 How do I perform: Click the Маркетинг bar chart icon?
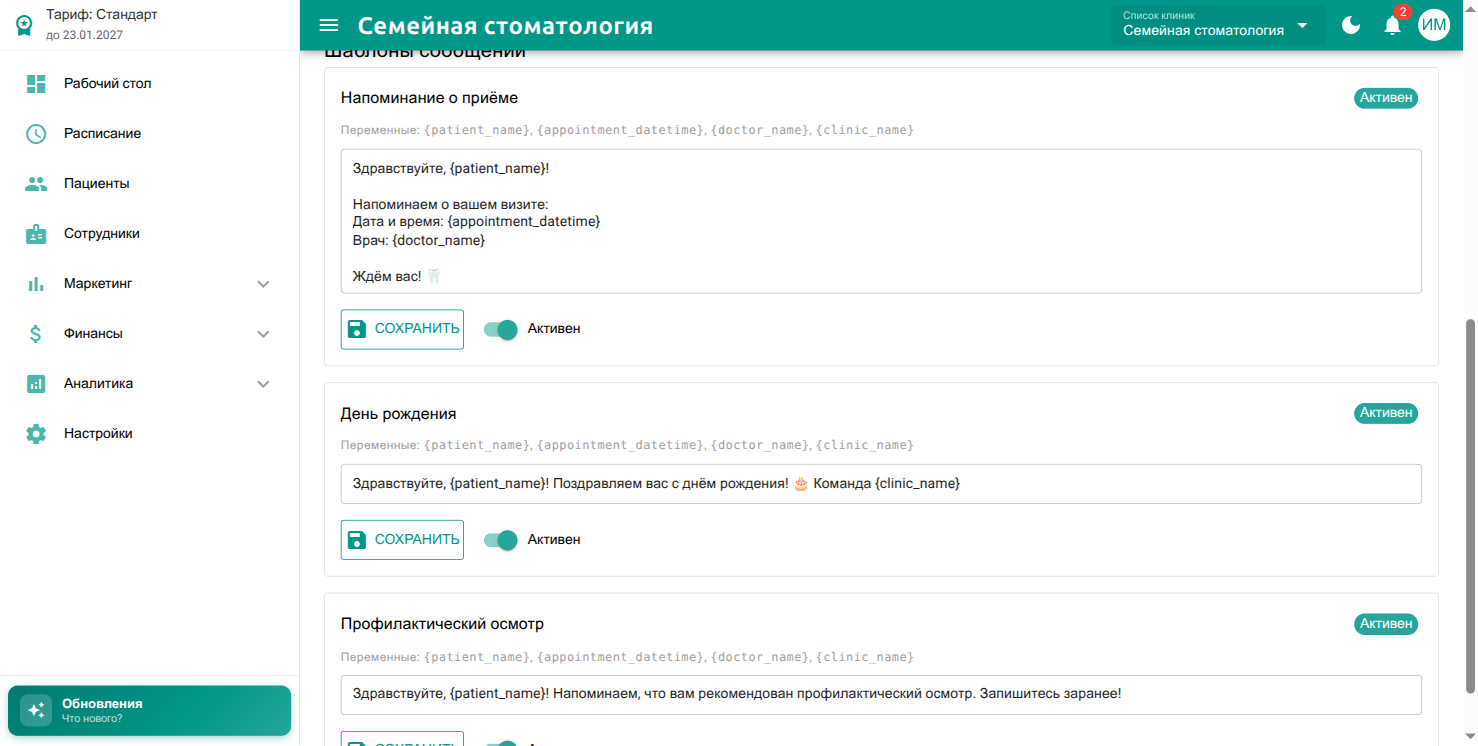(x=36, y=283)
